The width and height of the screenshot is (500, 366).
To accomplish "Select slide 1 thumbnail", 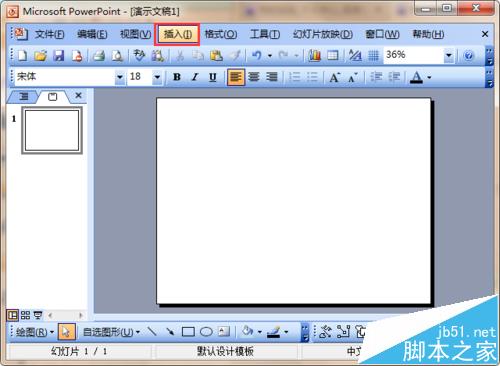I will 52,130.
